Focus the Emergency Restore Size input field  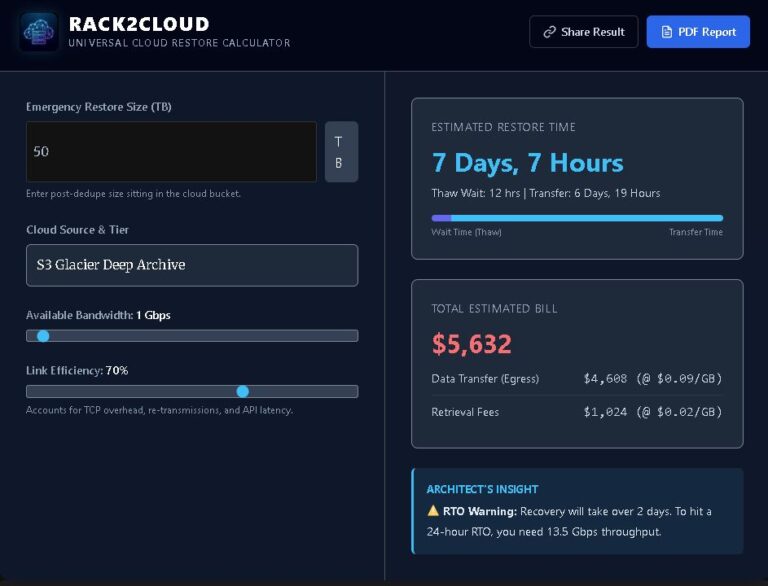171,152
